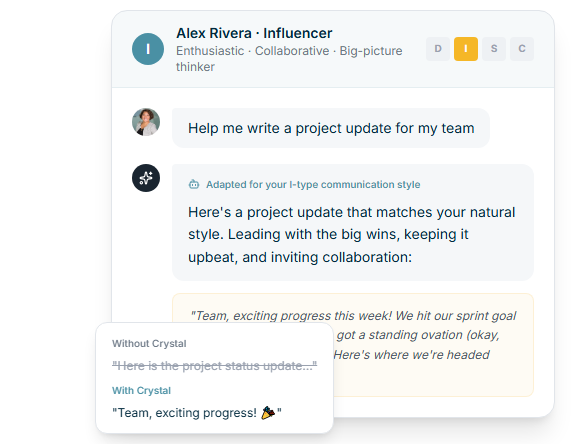Select the C personality type badge
This screenshot has width=584, height=444.
point(522,49)
